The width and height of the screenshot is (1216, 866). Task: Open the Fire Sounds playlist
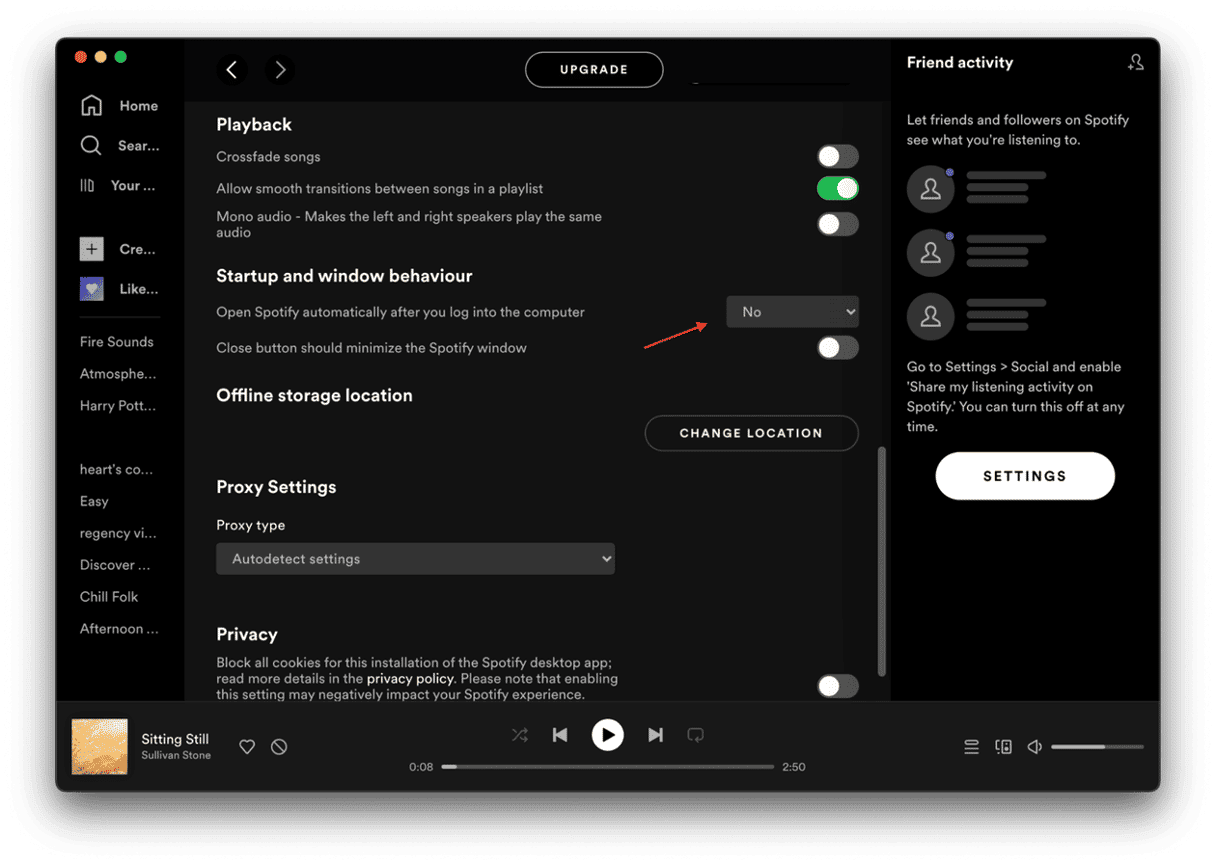tap(117, 342)
